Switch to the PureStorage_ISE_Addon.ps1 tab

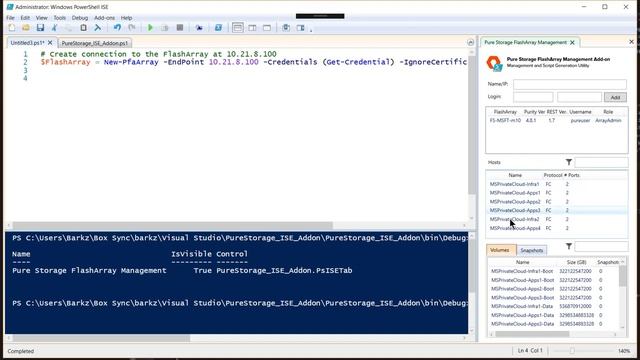tap(95, 43)
